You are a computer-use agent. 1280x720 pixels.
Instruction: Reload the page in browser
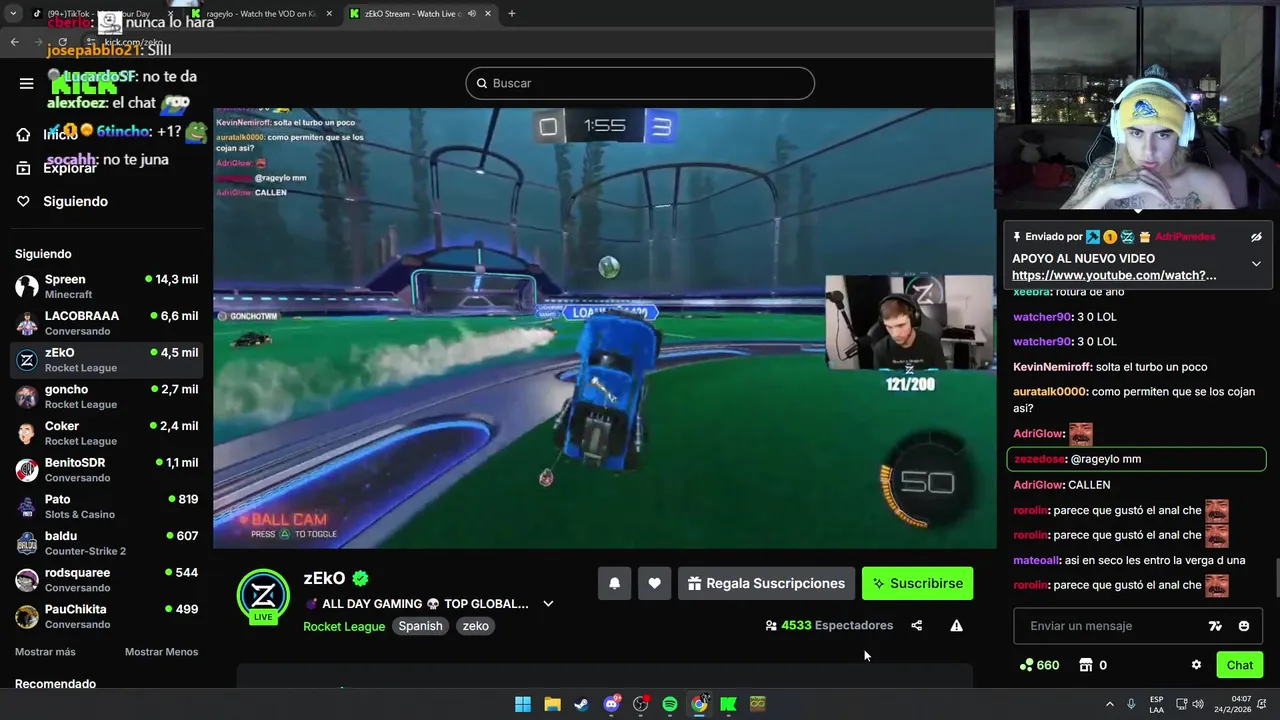(63, 42)
